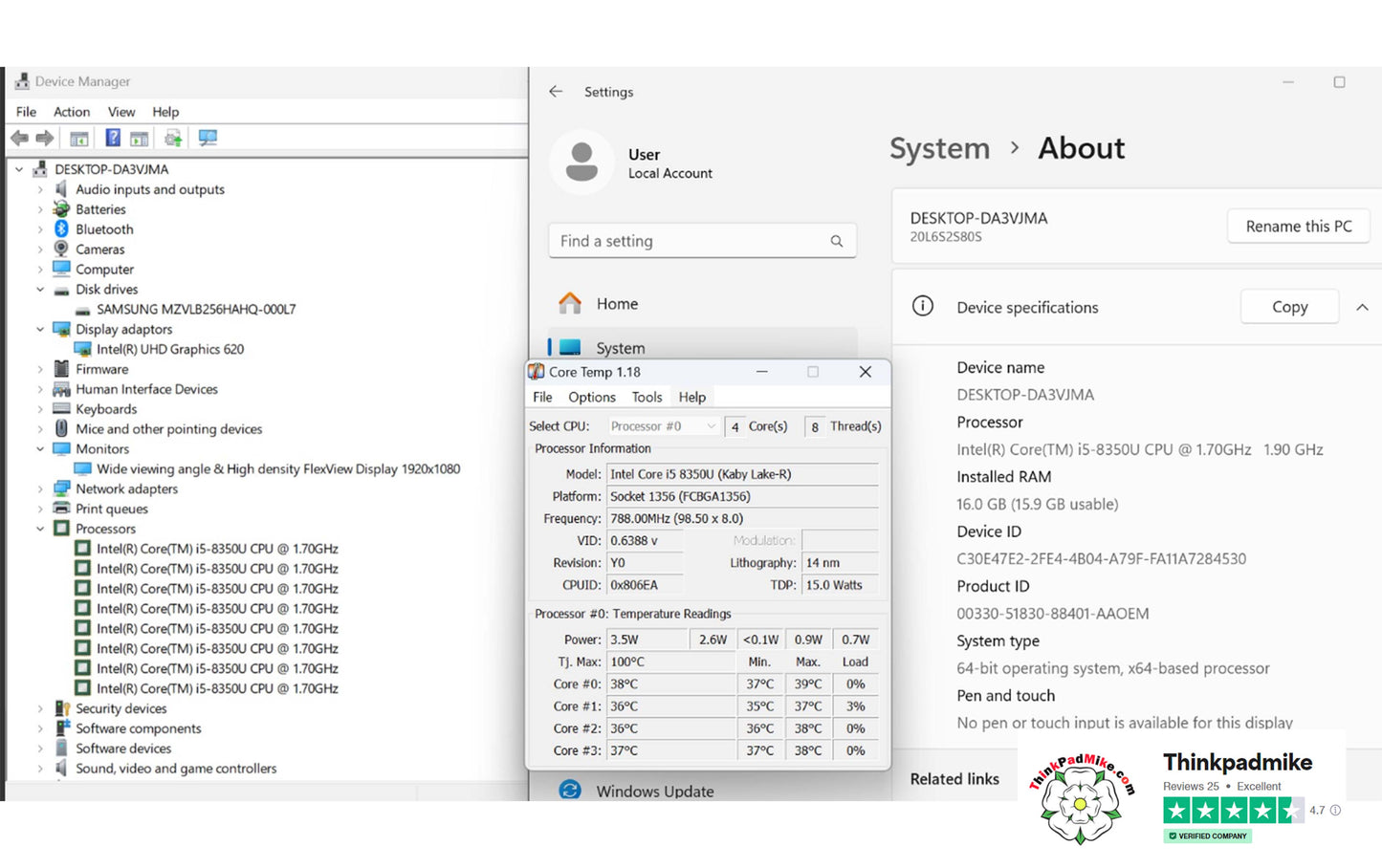This screenshot has width=1382, height=868.
Task: Toggle the Show/Hide Console Tree toolbar icon
Action: click(x=79, y=139)
